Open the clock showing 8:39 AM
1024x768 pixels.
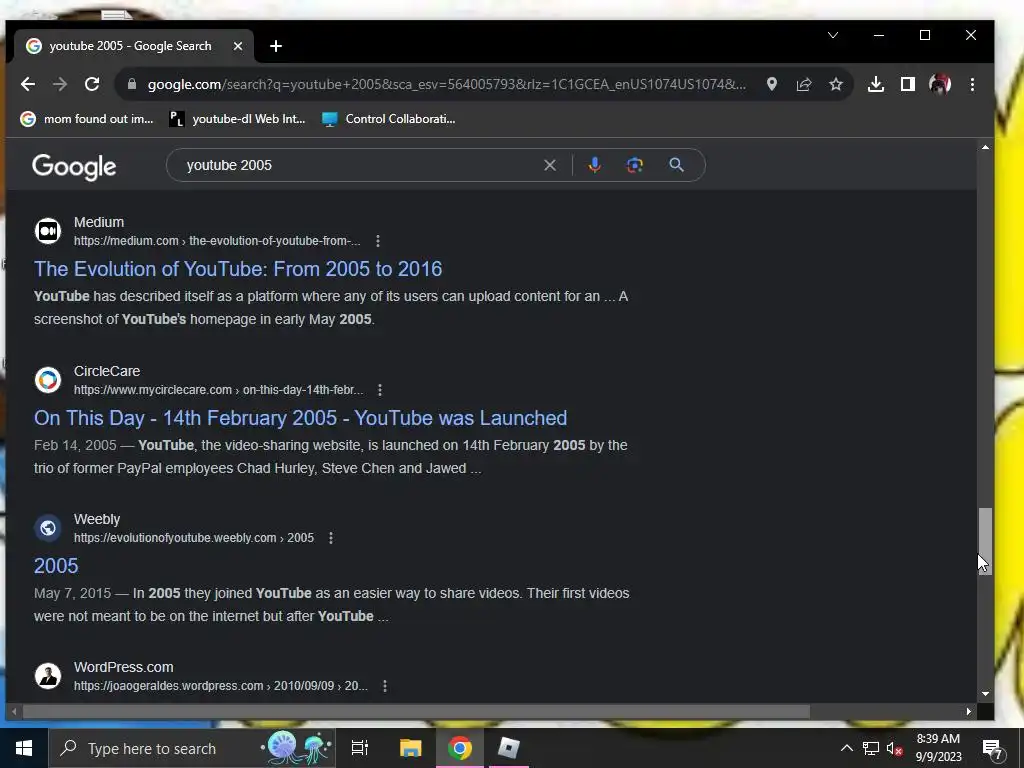click(x=938, y=748)
